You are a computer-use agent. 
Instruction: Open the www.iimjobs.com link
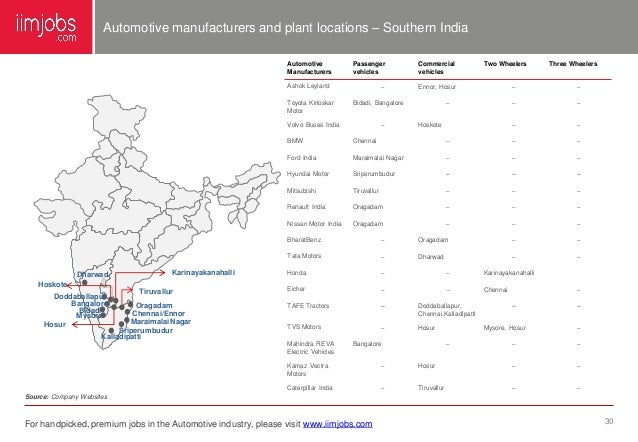tap(337, 424)
